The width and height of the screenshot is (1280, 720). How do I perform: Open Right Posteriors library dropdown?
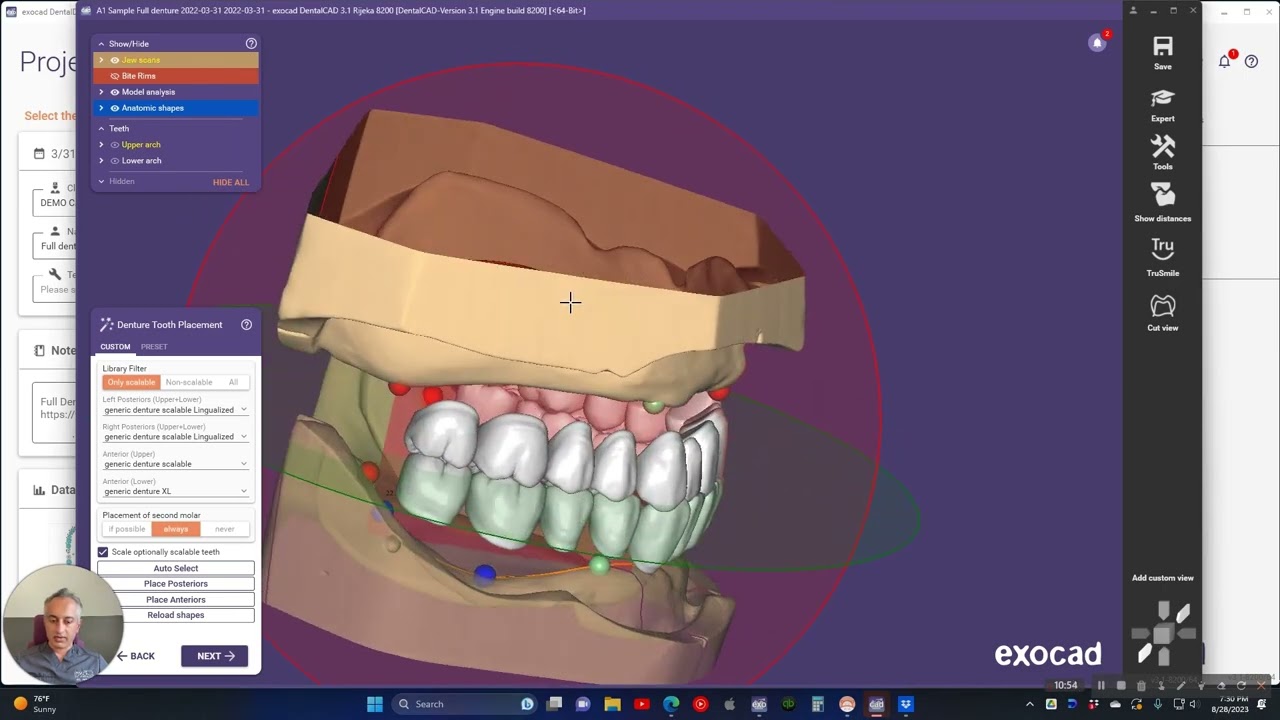click(175, 437)
